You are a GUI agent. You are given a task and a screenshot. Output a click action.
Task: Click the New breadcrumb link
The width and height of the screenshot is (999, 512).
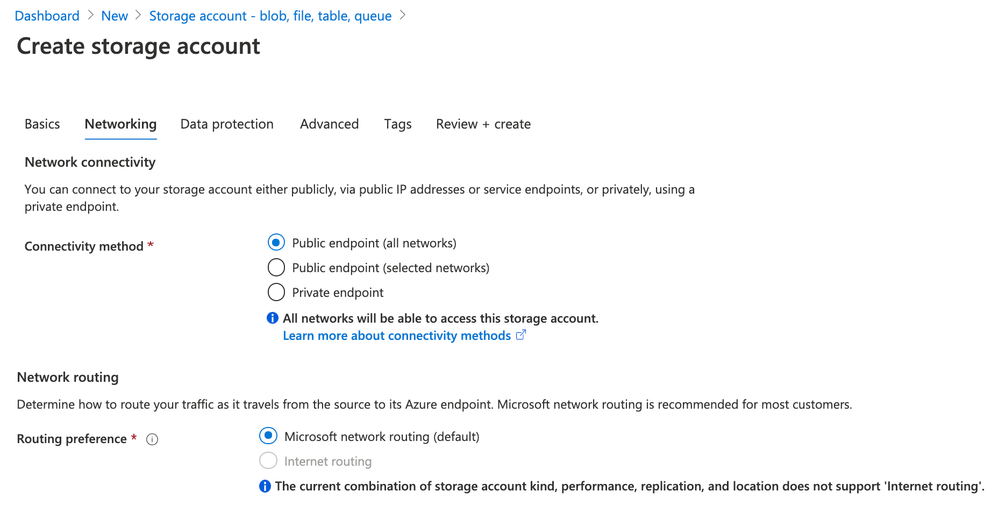114,16
